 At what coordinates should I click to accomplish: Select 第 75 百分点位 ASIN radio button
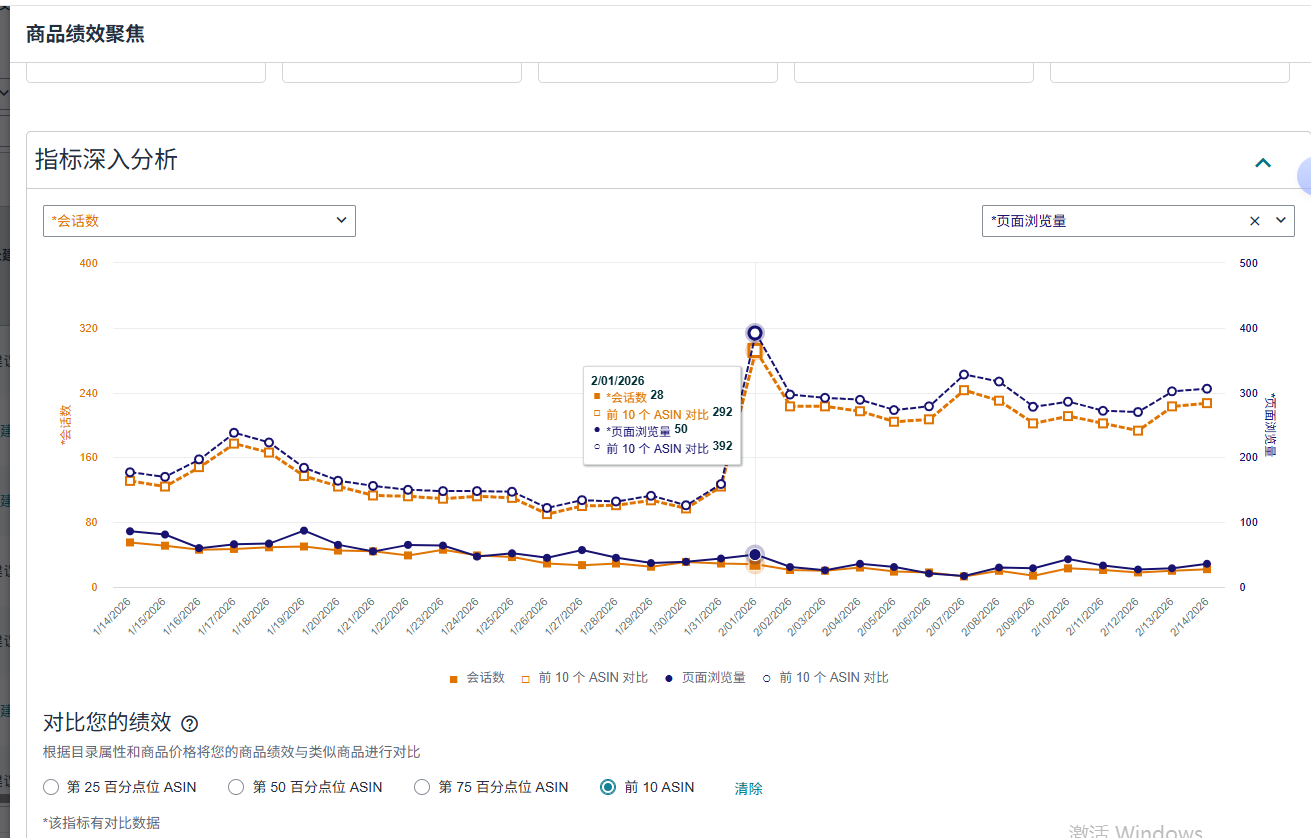(x=422, y=787)
